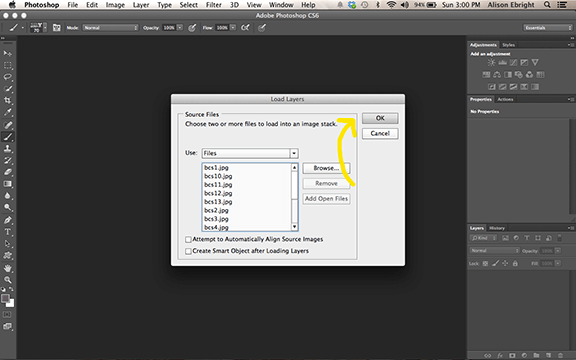Add a Curves adjustment

[x=513, y=62]
